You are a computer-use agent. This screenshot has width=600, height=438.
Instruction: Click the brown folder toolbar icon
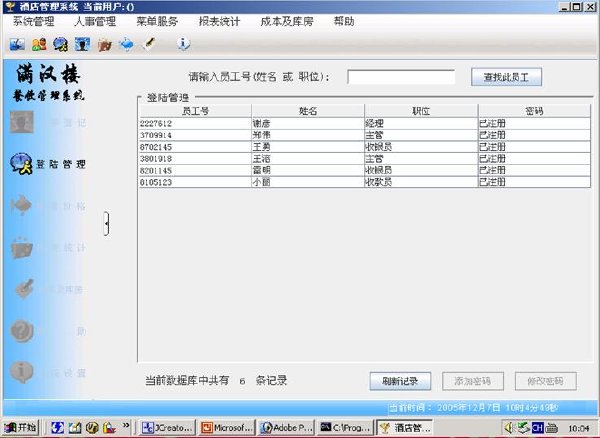(104, 45)
